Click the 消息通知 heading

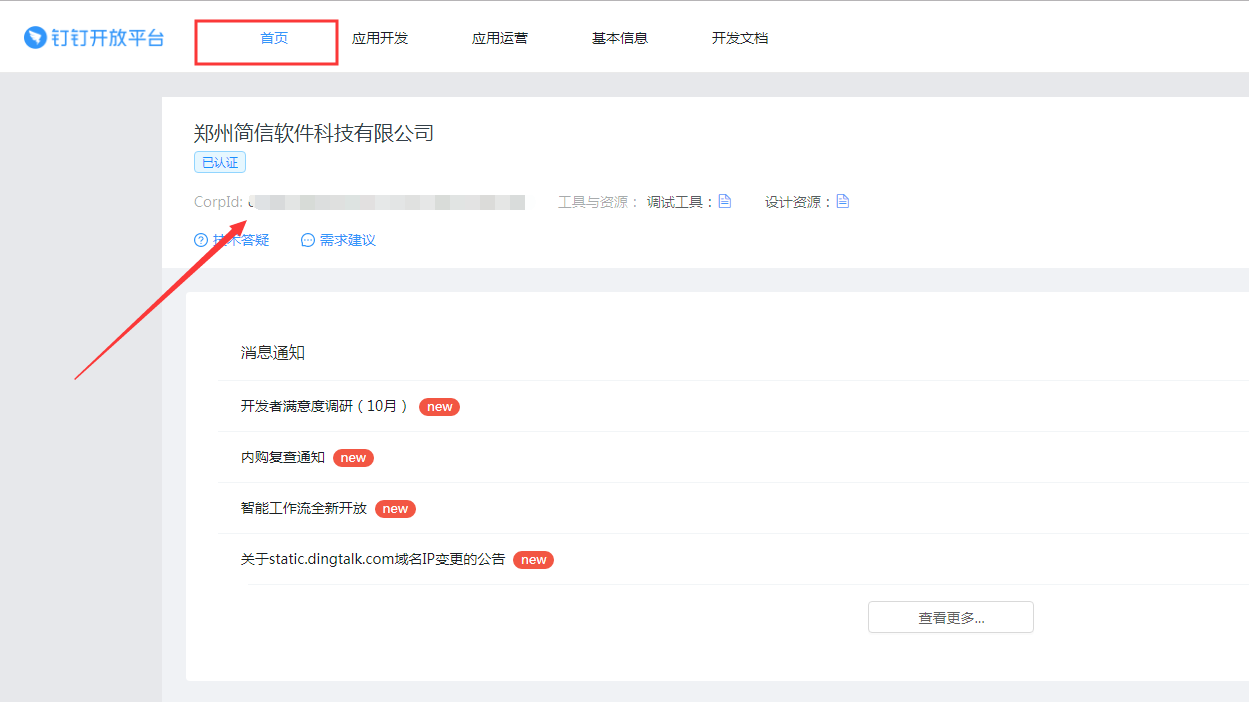[x=273, y=353]
